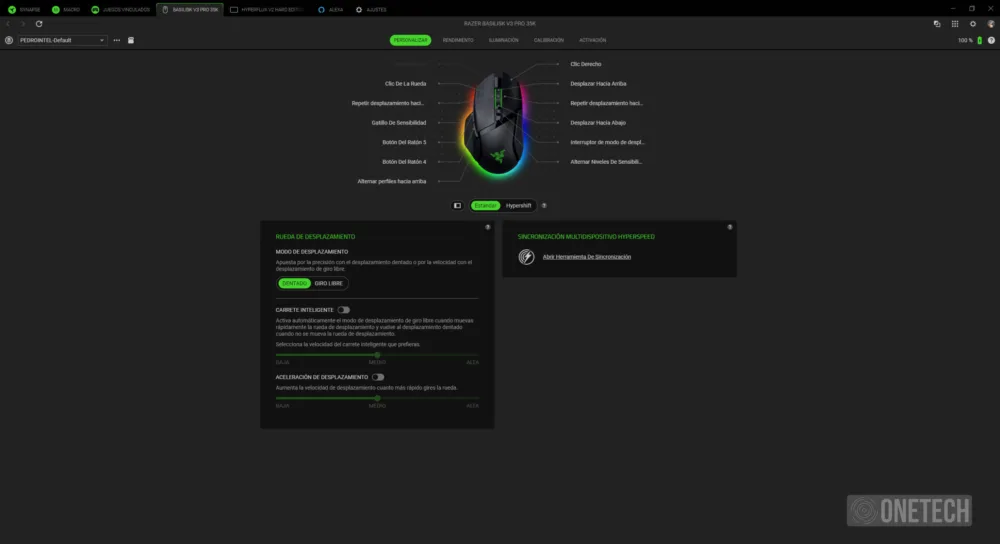
Task: Refresh the page with the reload icon
Action: point(39,24)
